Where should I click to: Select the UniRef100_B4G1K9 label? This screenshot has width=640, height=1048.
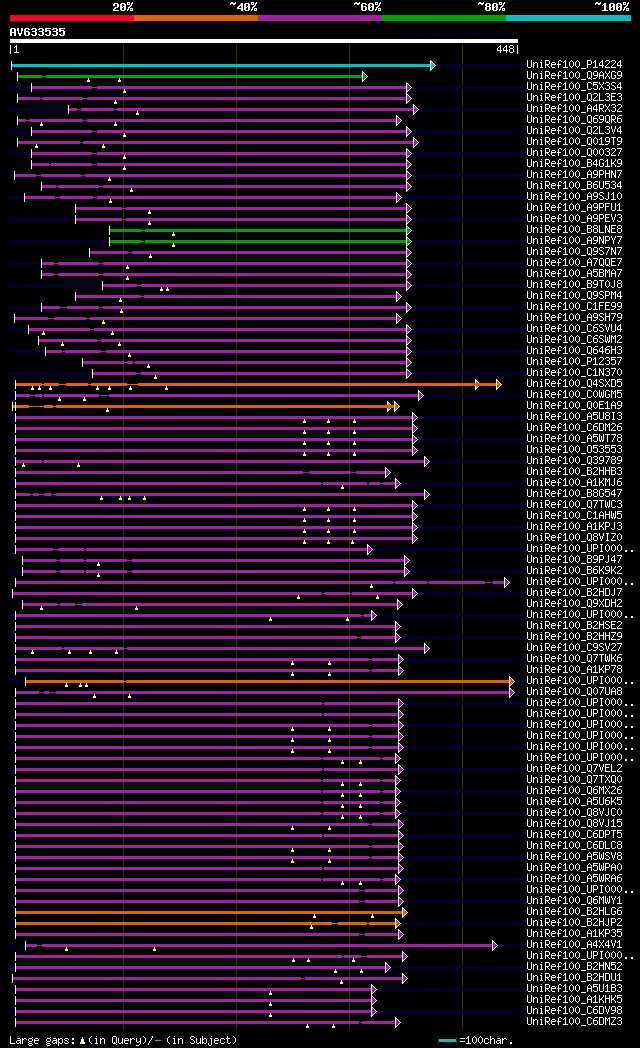[x=574, y=163]
